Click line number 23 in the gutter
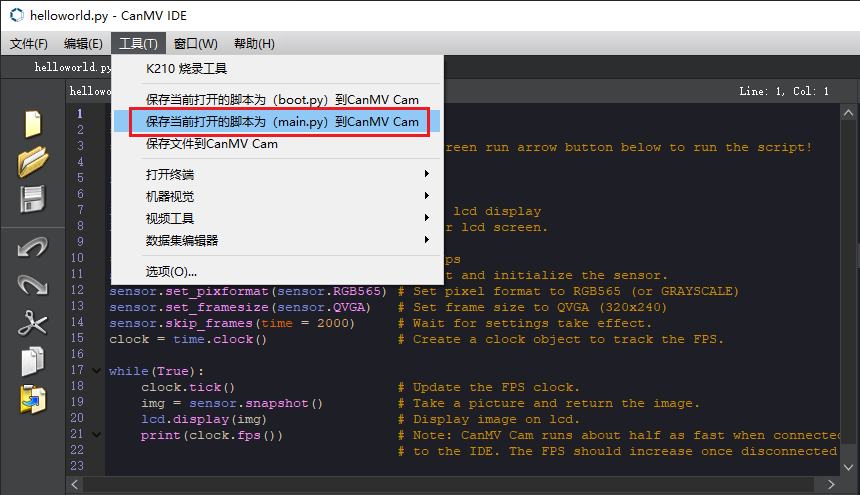Viewport: 860px width, 495px height. (x=77, y=466)
